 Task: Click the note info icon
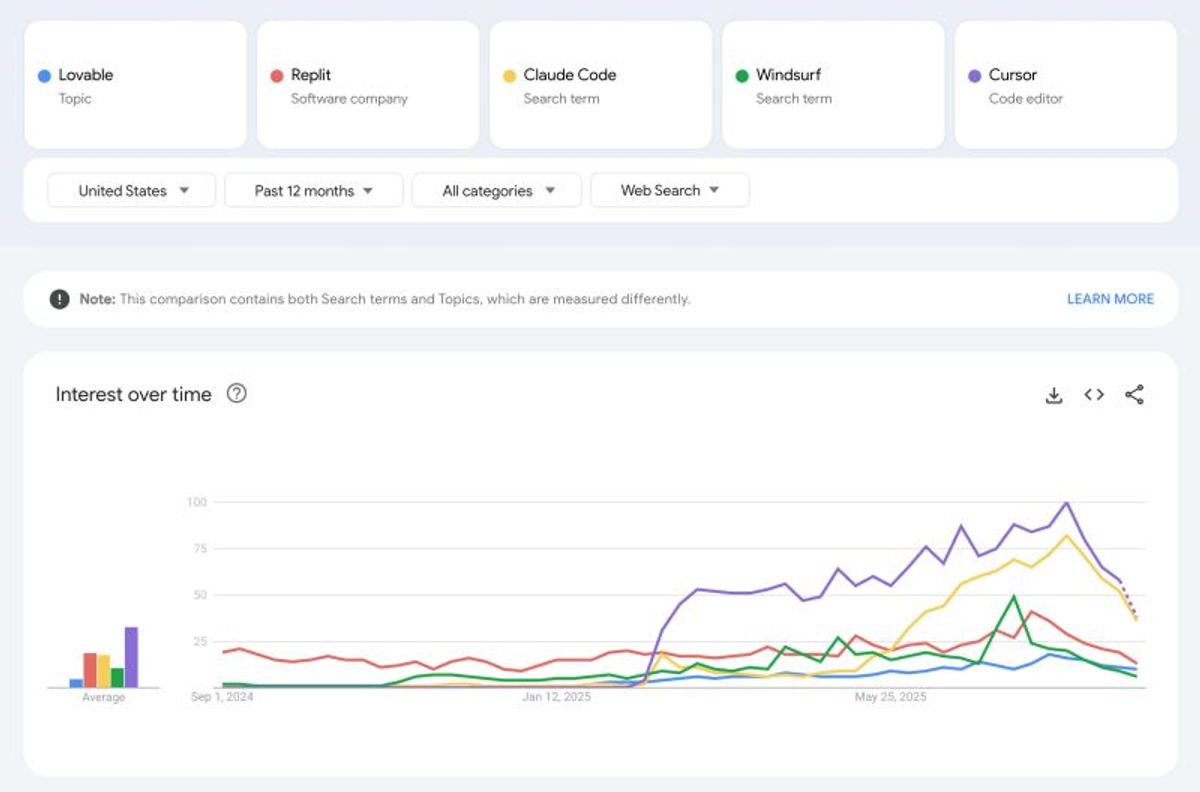click(x=60, y=299)
